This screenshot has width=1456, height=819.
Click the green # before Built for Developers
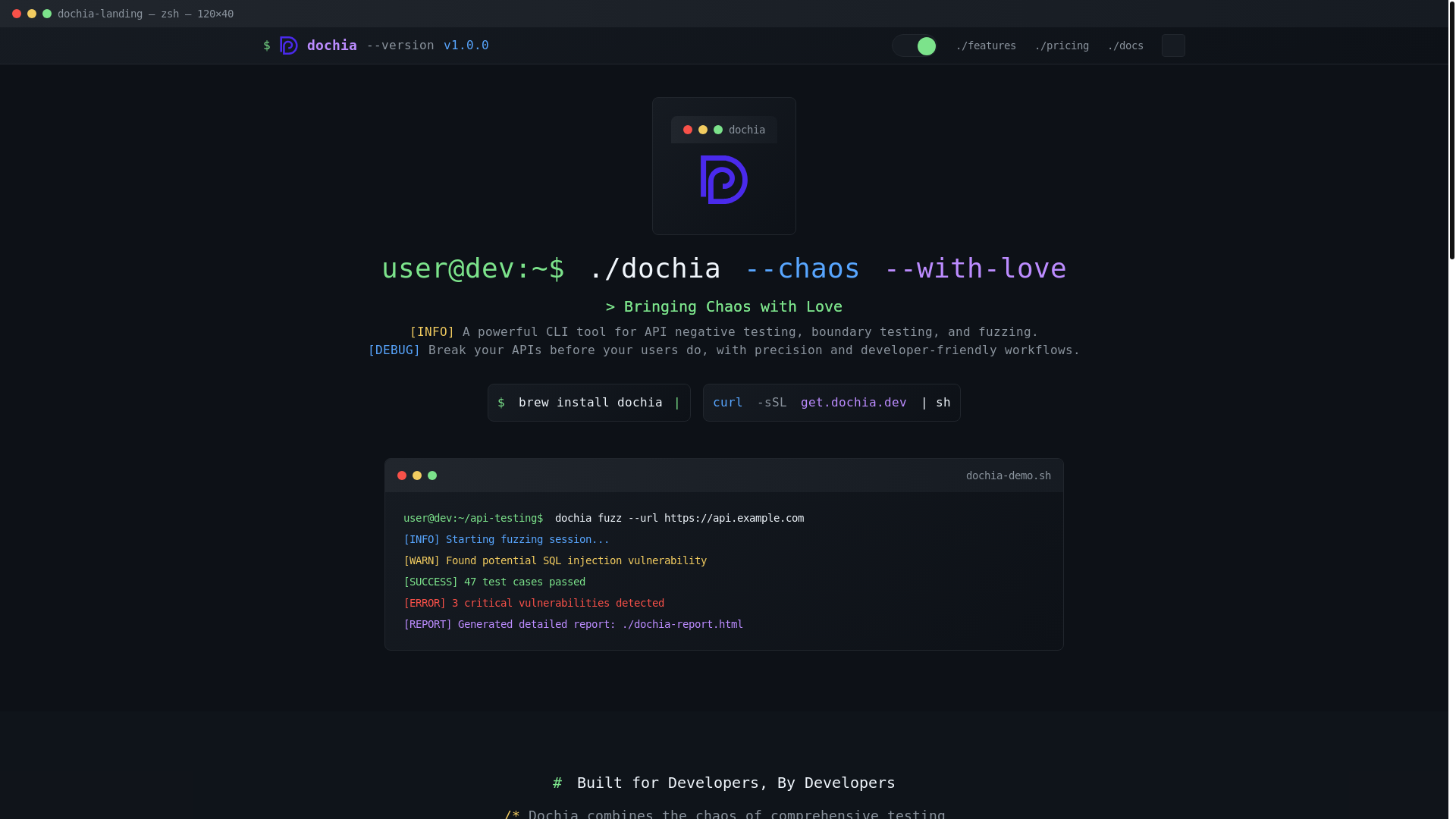557,783
